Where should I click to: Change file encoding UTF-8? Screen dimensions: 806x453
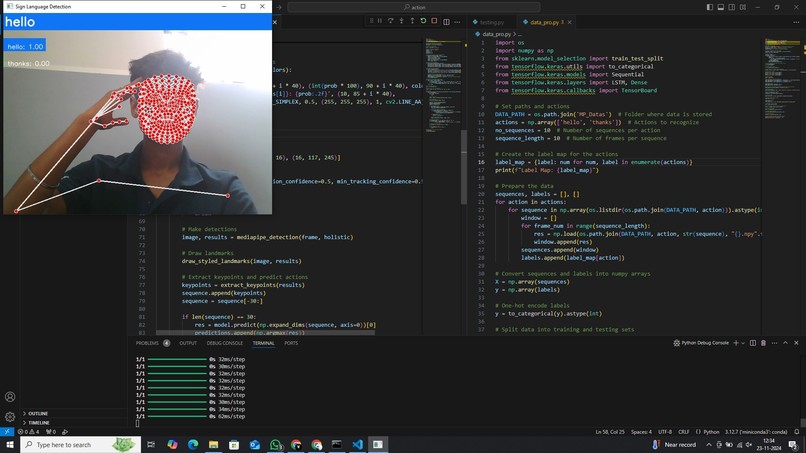point(665,432)
